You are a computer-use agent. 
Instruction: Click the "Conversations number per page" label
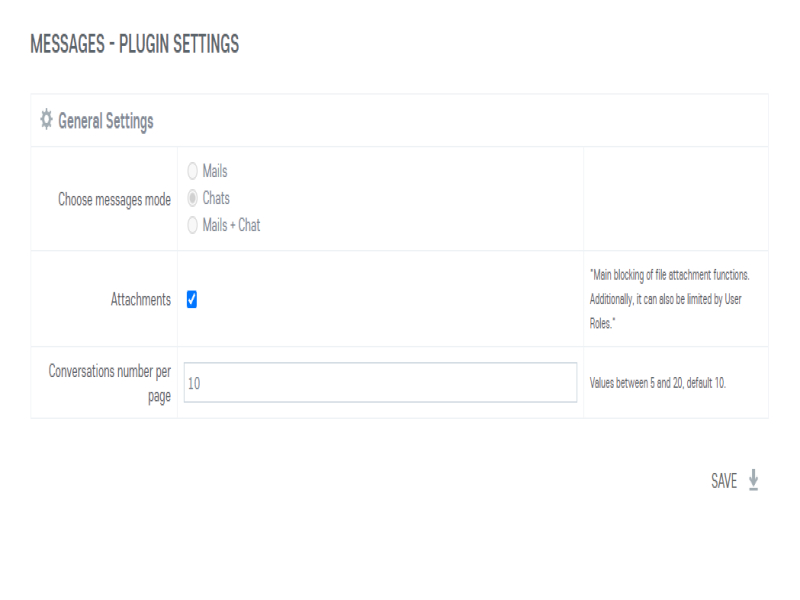(110, 383)
